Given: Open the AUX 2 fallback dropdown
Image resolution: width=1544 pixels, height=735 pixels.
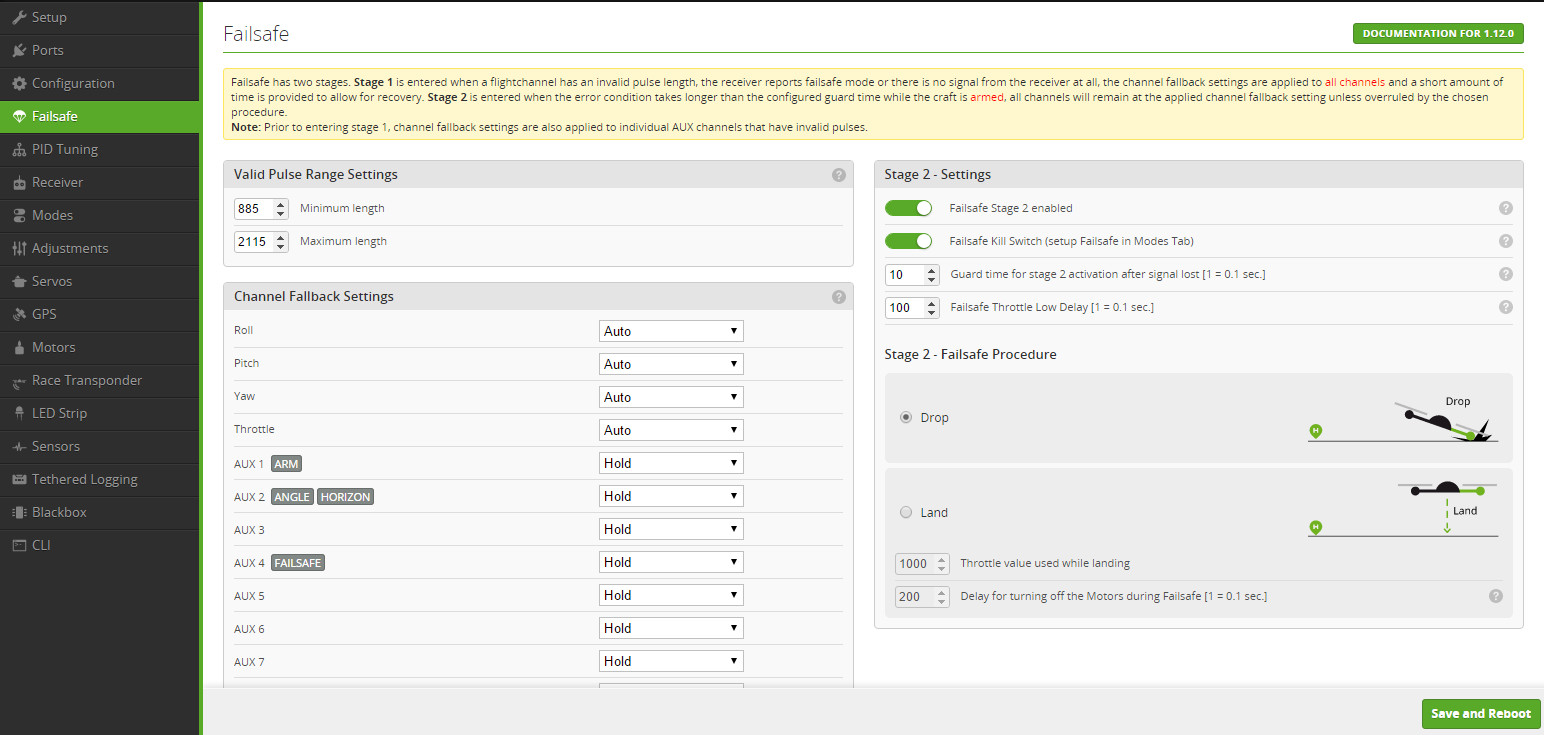Looking at the screenshot, I should click(x=671, y=496).
